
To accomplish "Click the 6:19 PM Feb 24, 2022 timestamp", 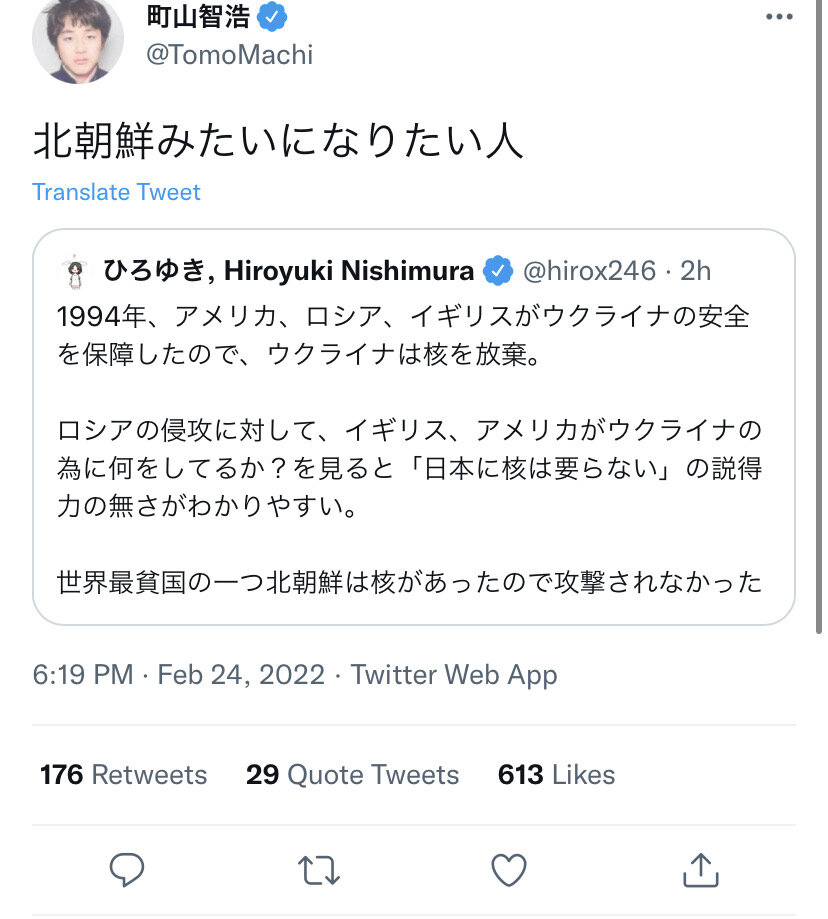I will tap(179, 675).
